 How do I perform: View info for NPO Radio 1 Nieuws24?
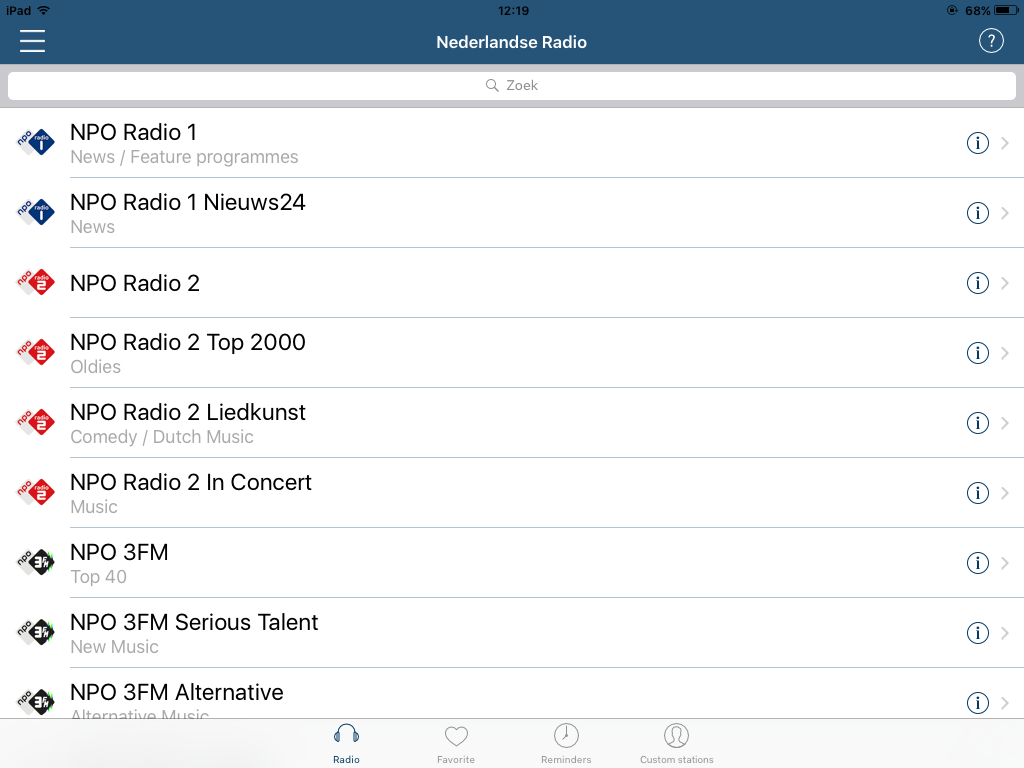point(977,213)
